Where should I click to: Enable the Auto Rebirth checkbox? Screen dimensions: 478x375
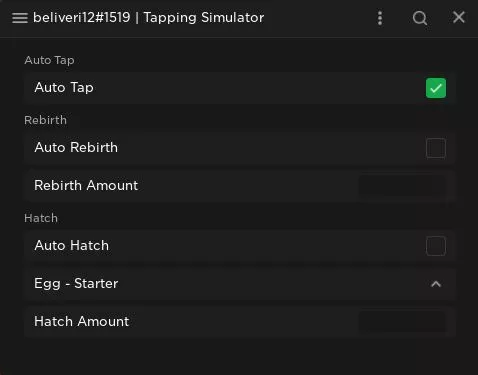[436, 148]
